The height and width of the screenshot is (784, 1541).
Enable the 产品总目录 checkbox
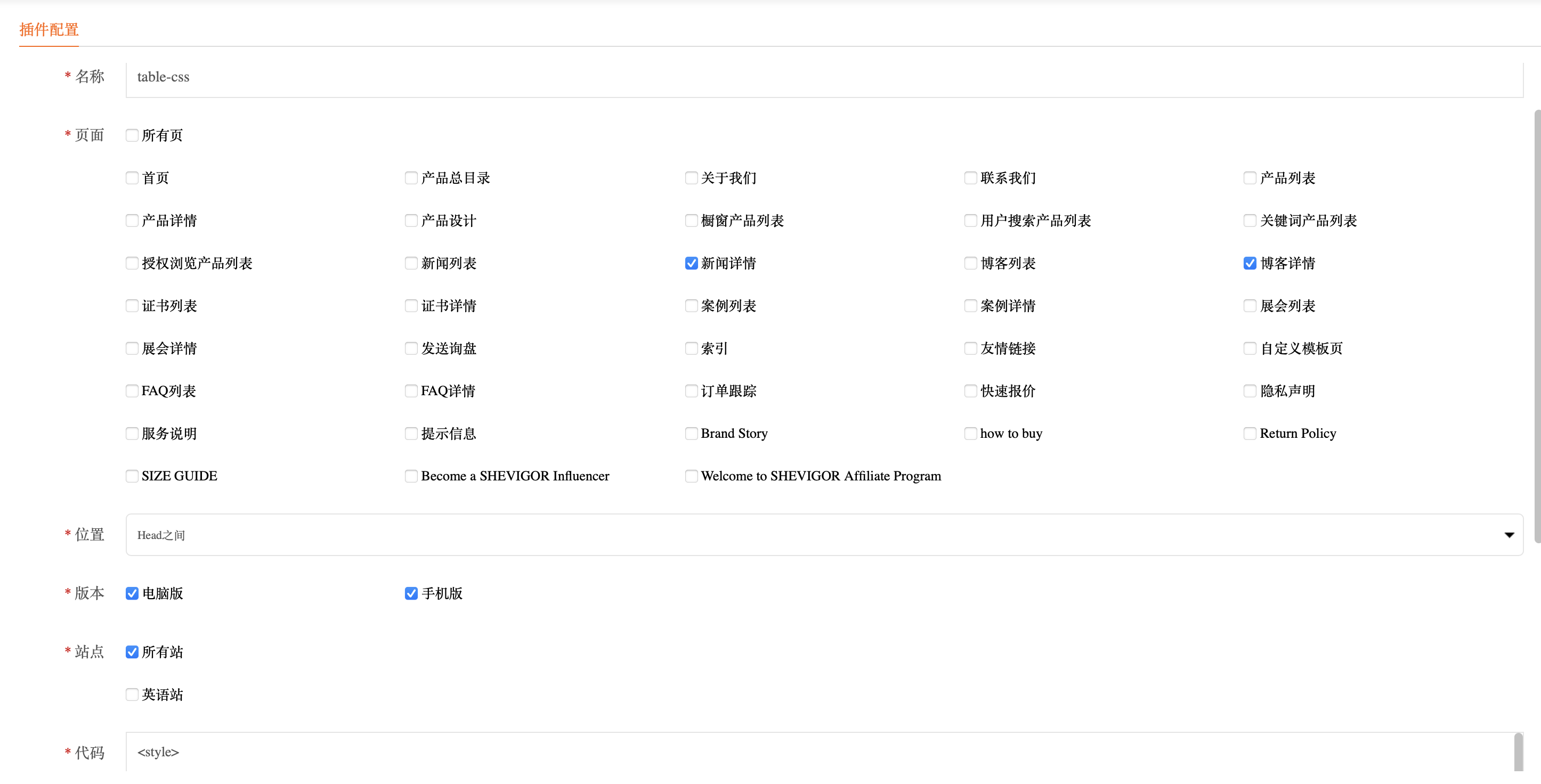pos(411,177)
